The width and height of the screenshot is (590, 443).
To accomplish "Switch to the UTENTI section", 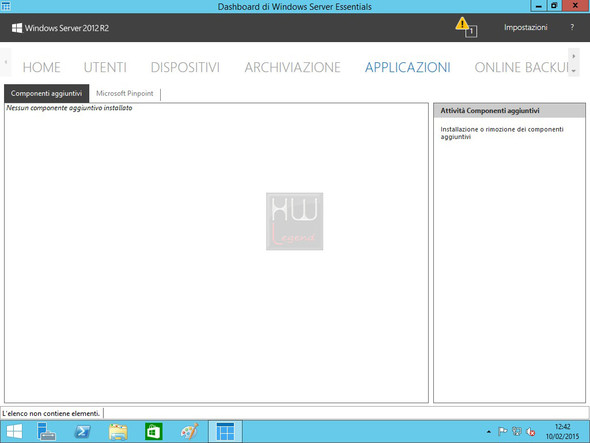I will pos(105,67).
